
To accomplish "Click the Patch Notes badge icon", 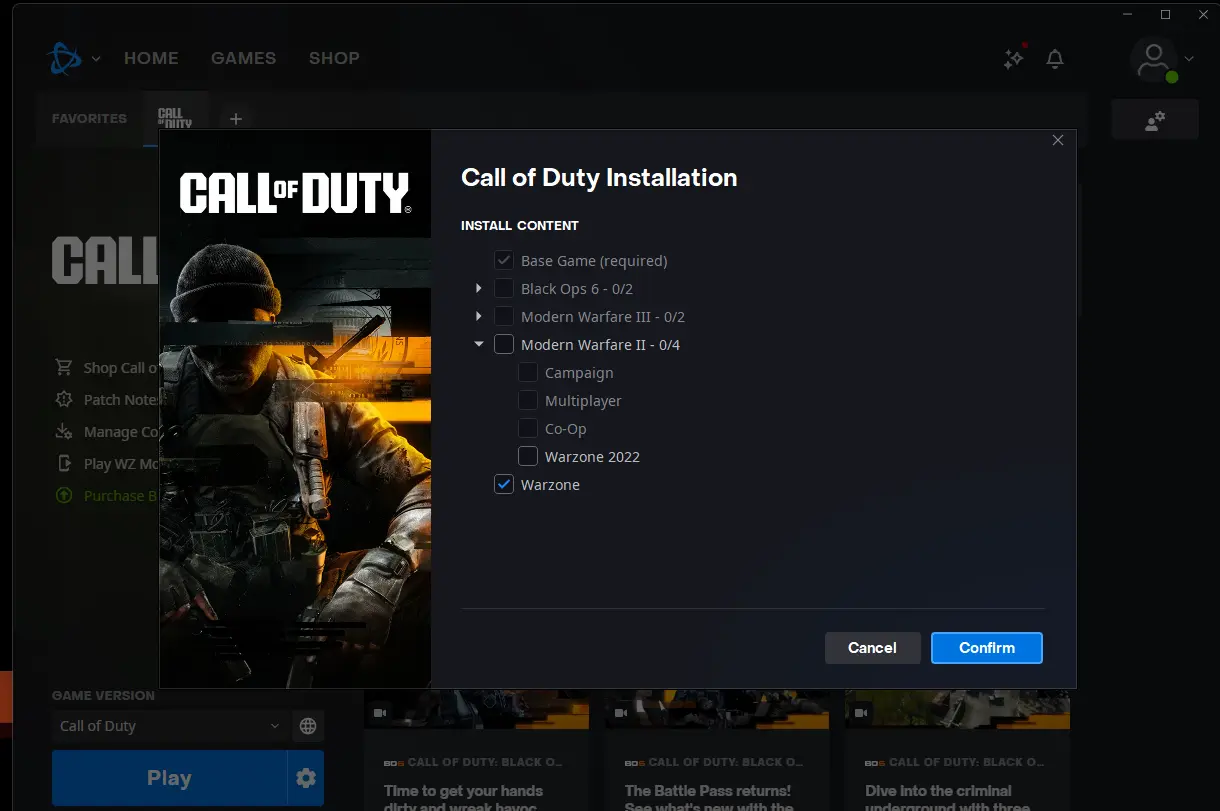I will click(x=64, y=399).
